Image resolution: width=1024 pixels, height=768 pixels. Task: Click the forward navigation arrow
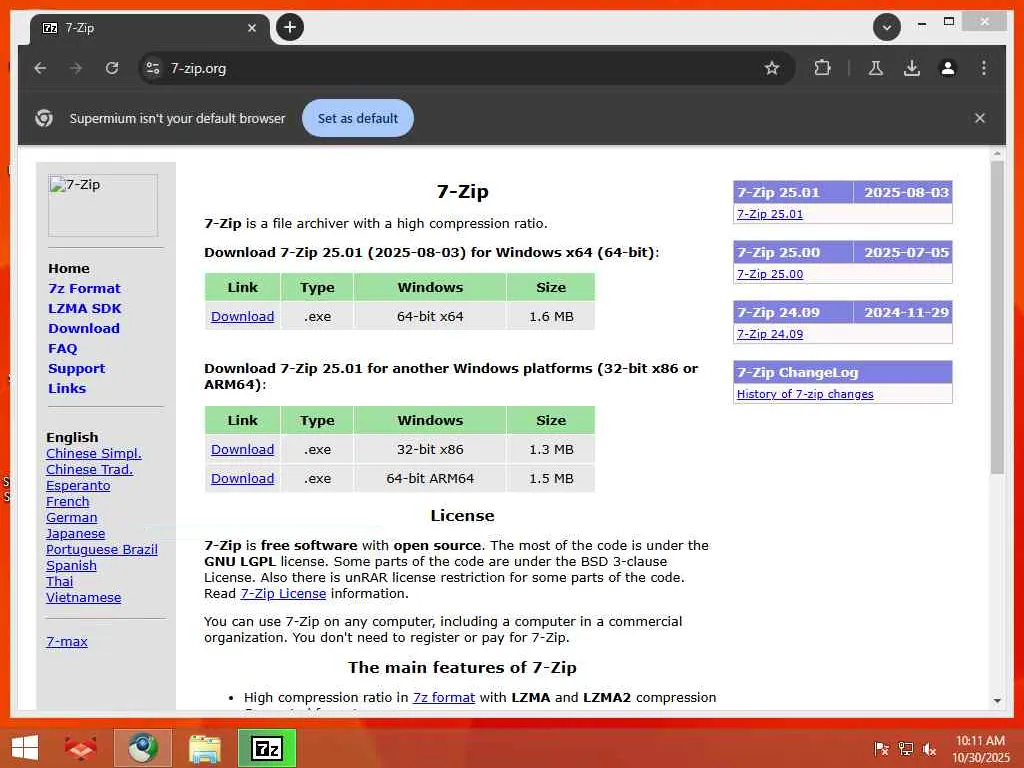(x=76, y=68)
